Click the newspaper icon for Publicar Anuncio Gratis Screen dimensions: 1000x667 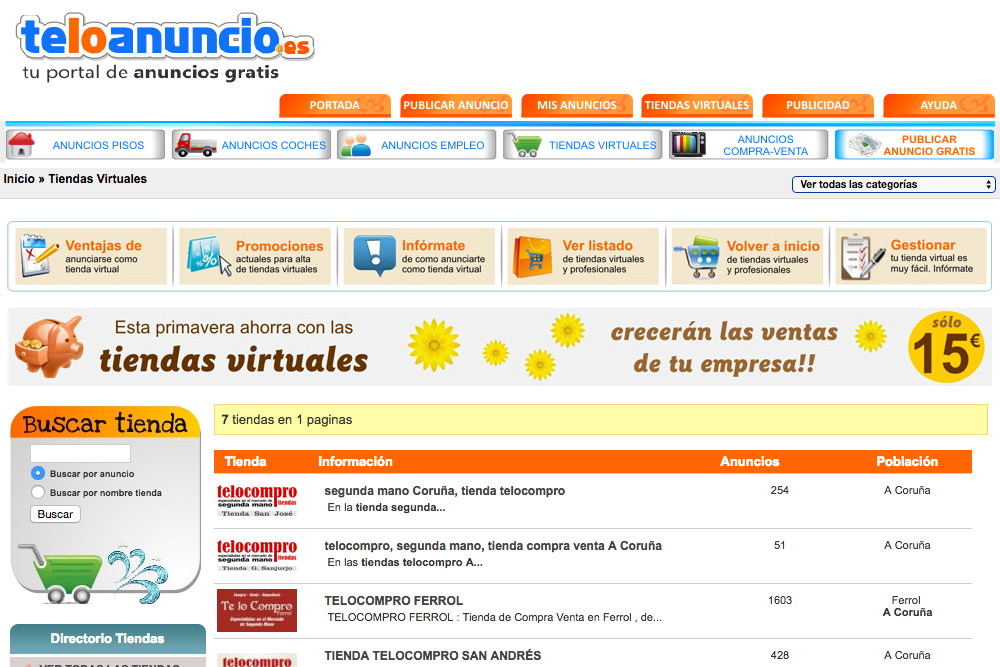pyautogui.click(x=864, y=145)
